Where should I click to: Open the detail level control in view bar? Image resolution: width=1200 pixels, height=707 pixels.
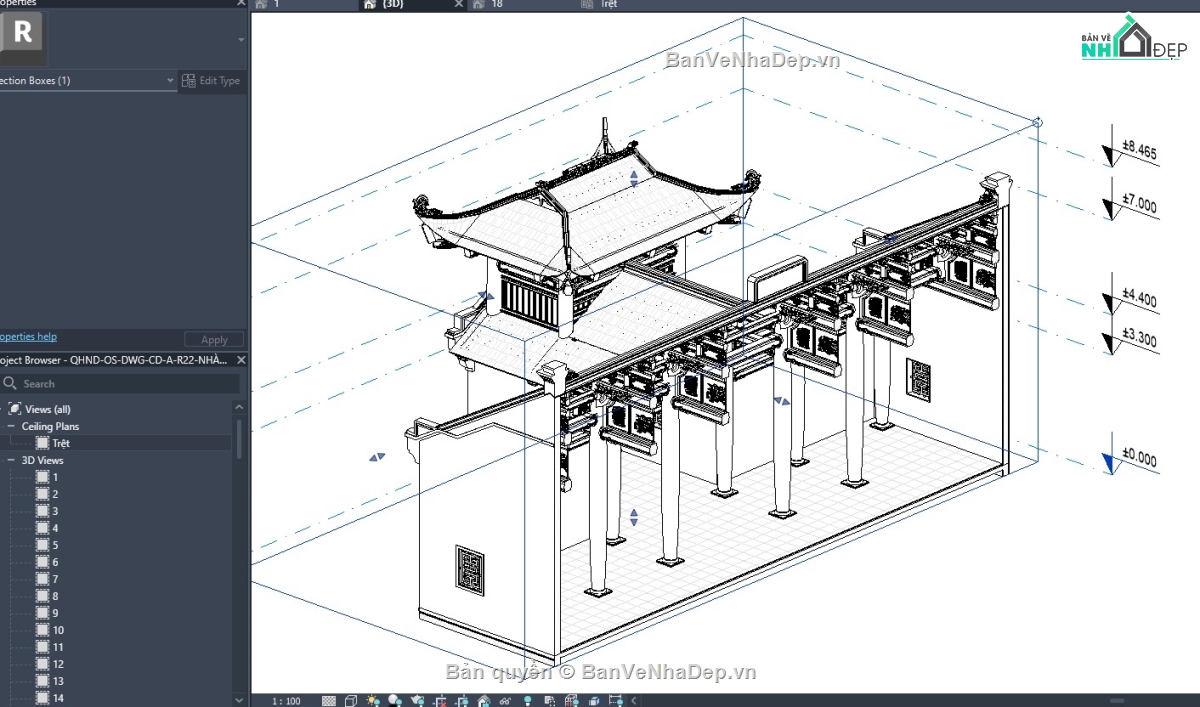point(329,701)
